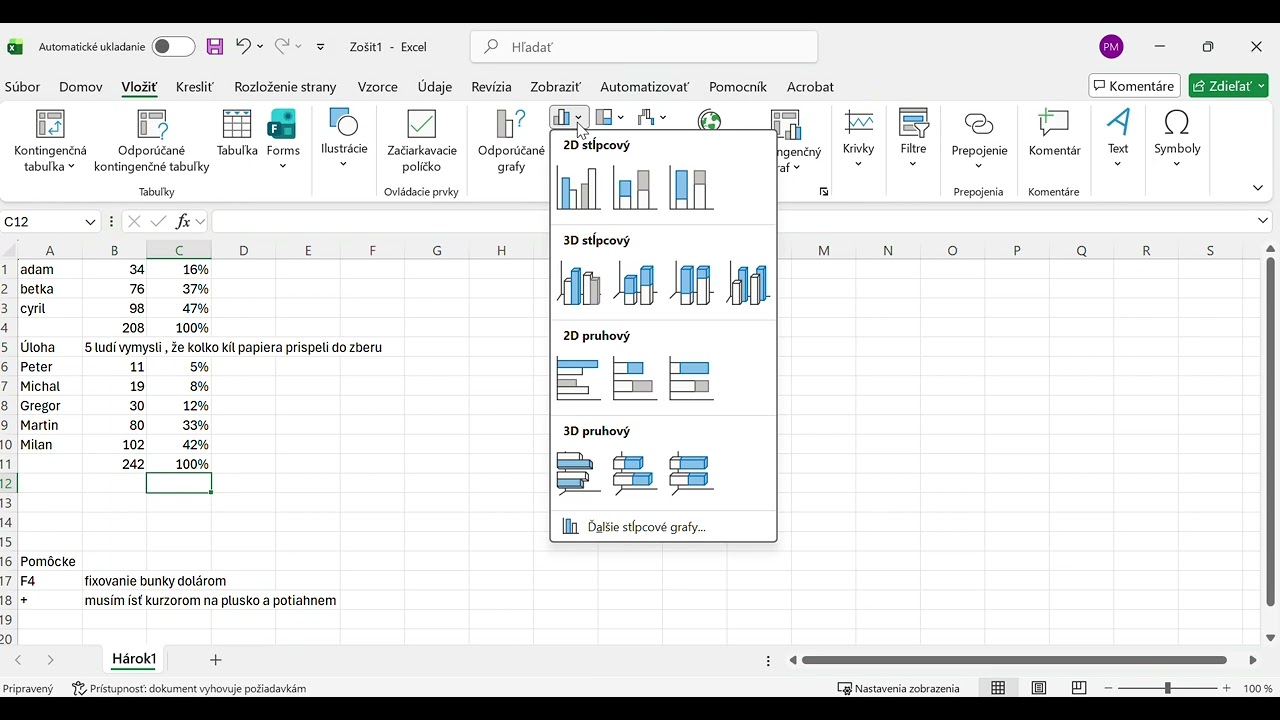Screen dimensions: 1280x720
Task: Insert the 3D clustered bar chart
Action: [578, 473]
